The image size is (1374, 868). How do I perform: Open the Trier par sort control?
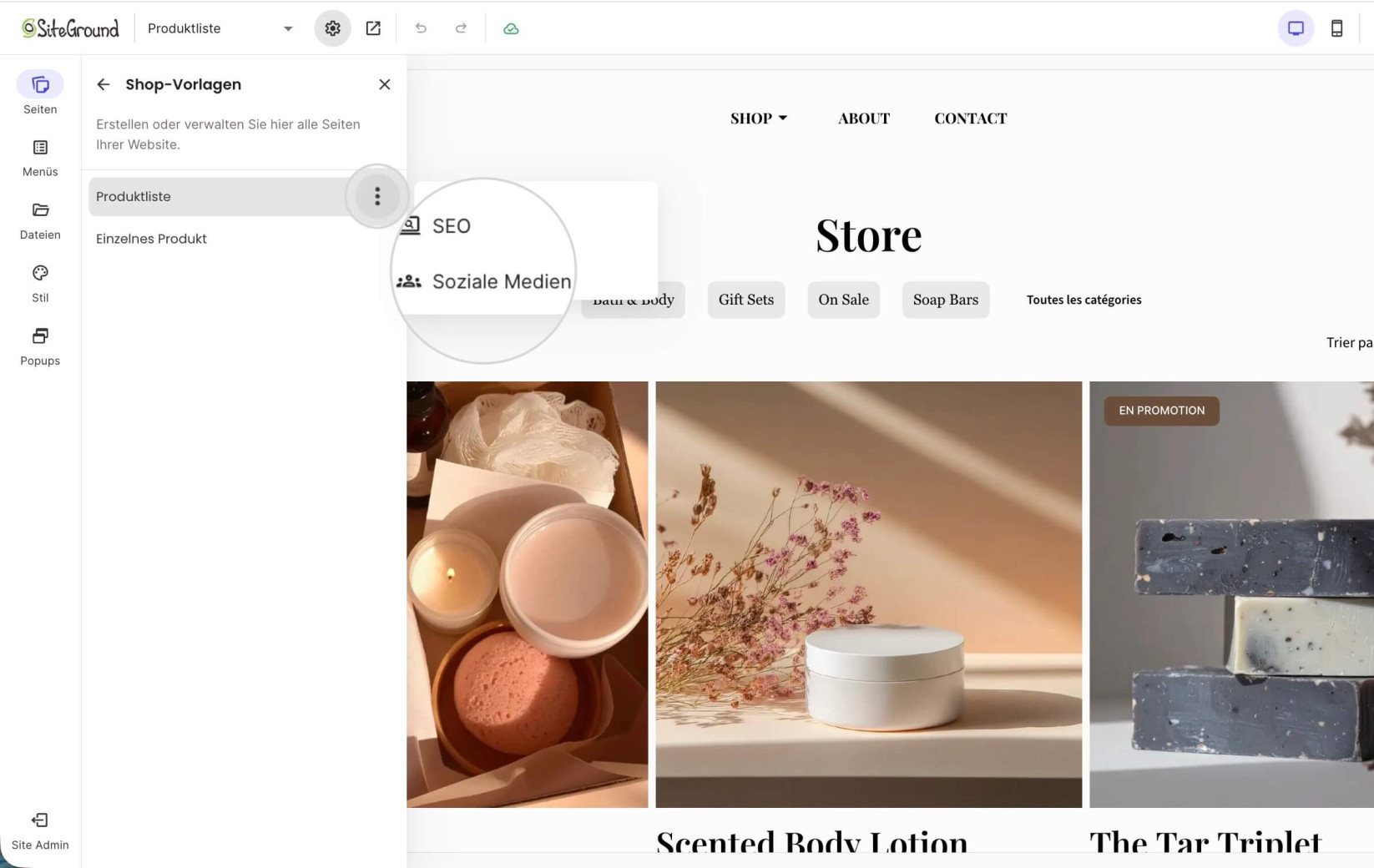pos(1349,342)
